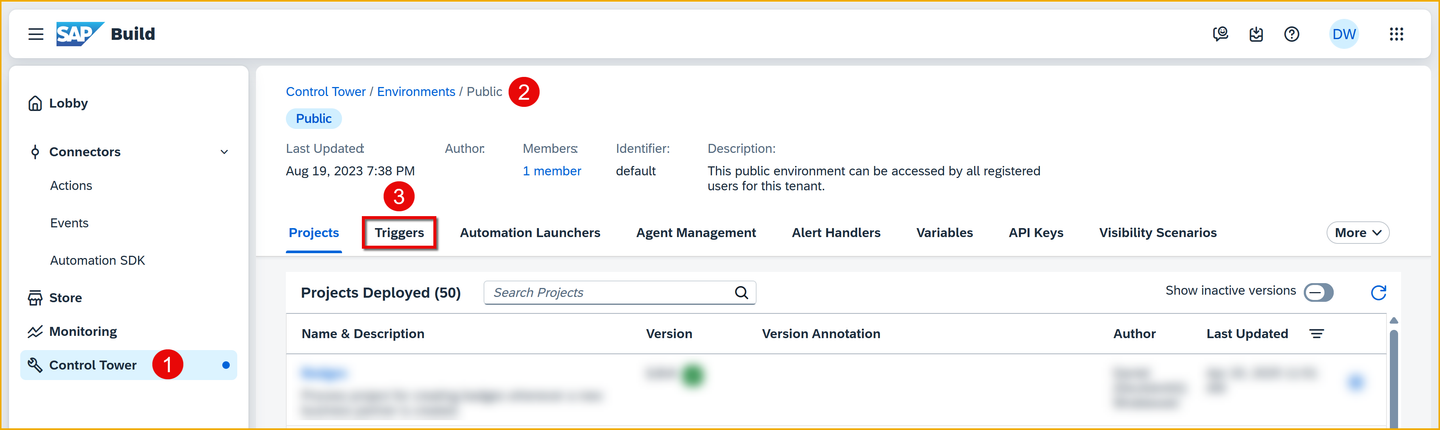Viewport: 1440px width, 430px height.
Task: Switch to the API Keys tab
Action: pos(1036,233)
